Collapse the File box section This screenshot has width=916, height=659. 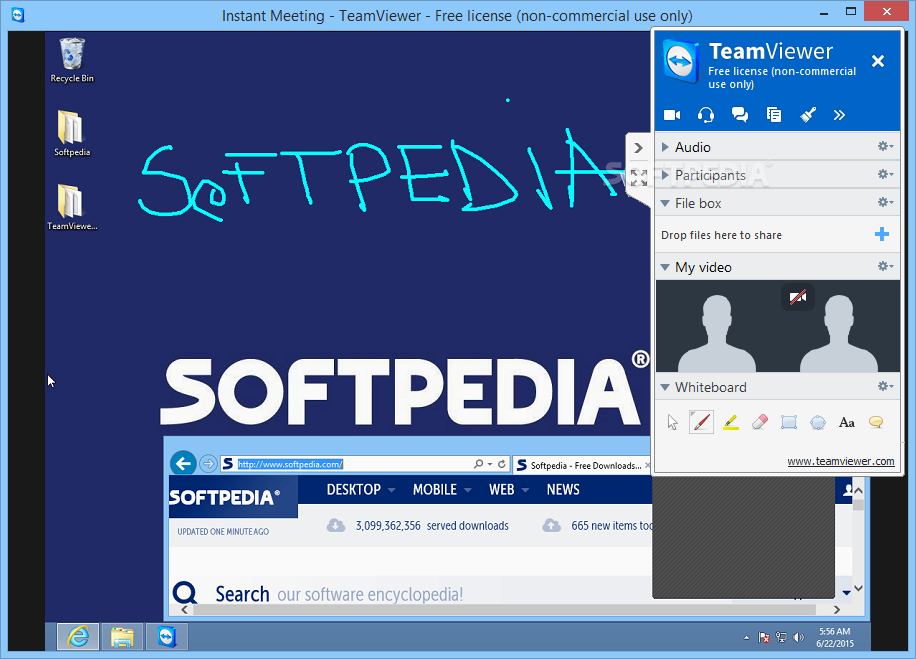pos(665,203)
